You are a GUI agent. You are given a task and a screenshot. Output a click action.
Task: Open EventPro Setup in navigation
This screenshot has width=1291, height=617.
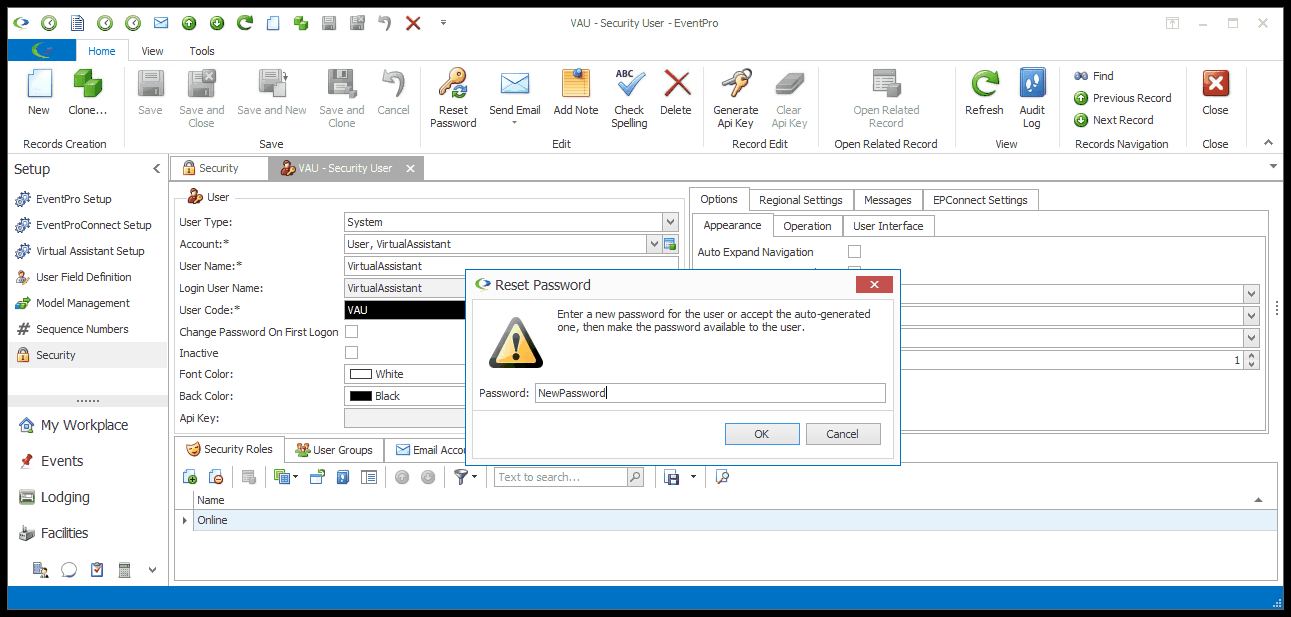point(74,199)
